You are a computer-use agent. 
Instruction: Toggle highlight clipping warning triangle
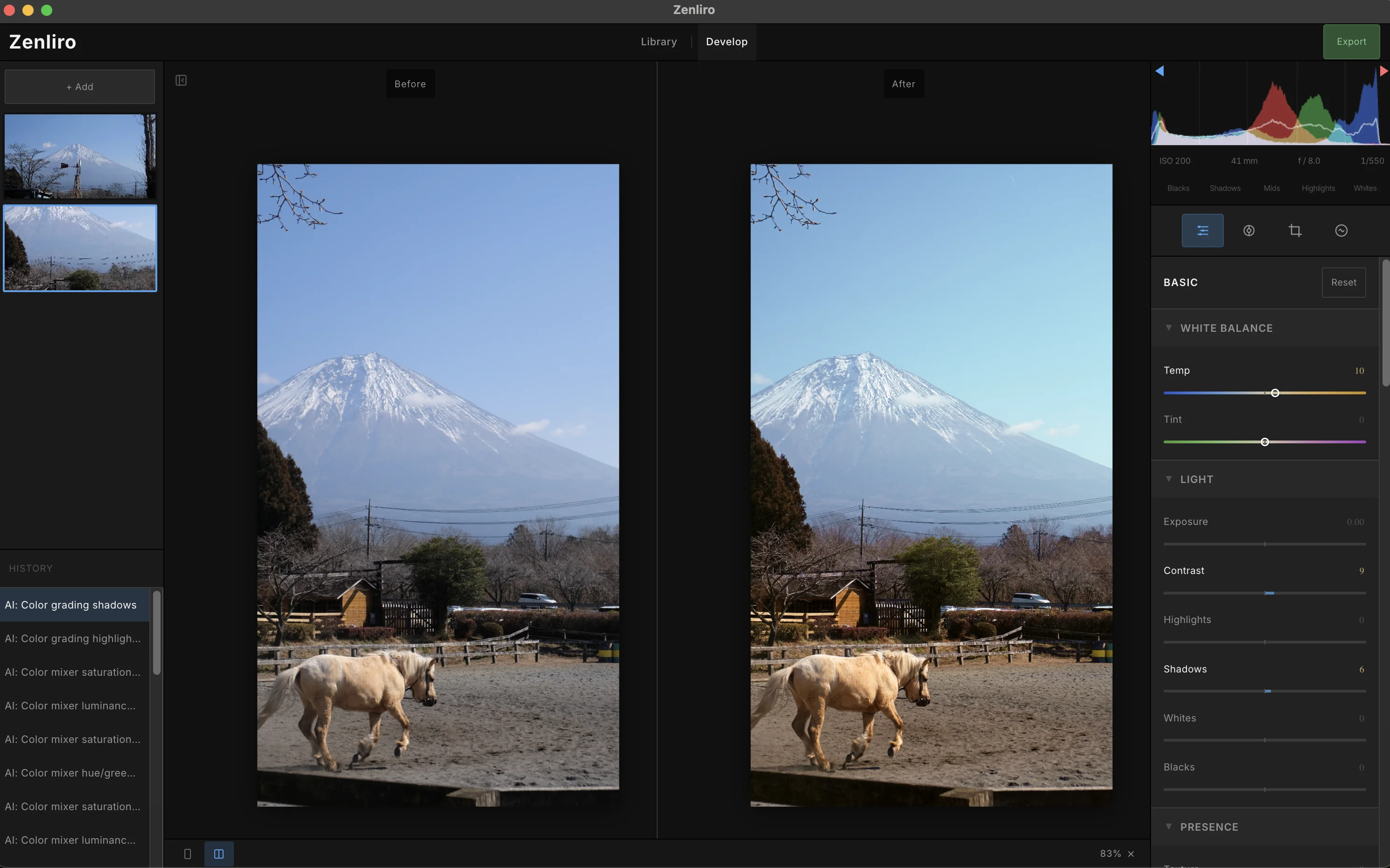[x=1383, y=71]
